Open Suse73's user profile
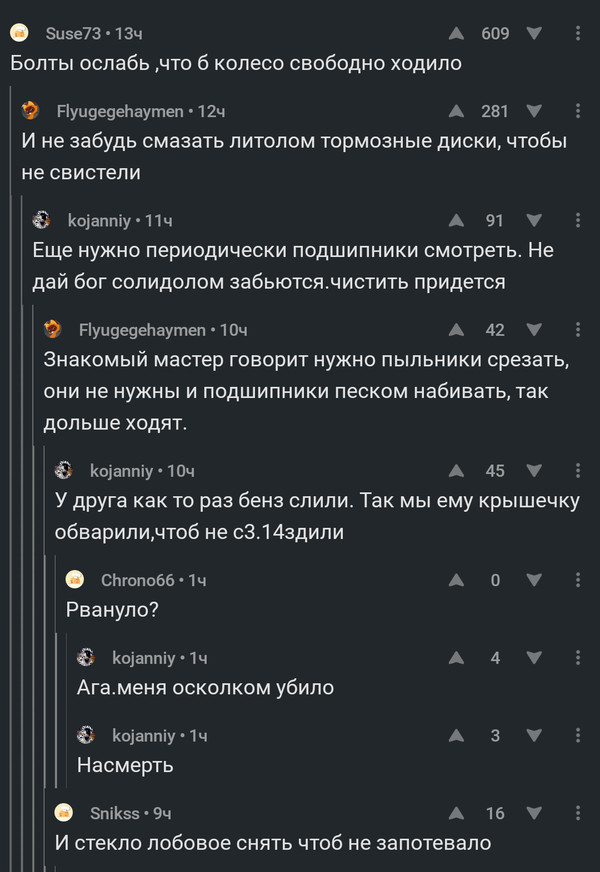The image size is (600, 872). click(73, 34)
